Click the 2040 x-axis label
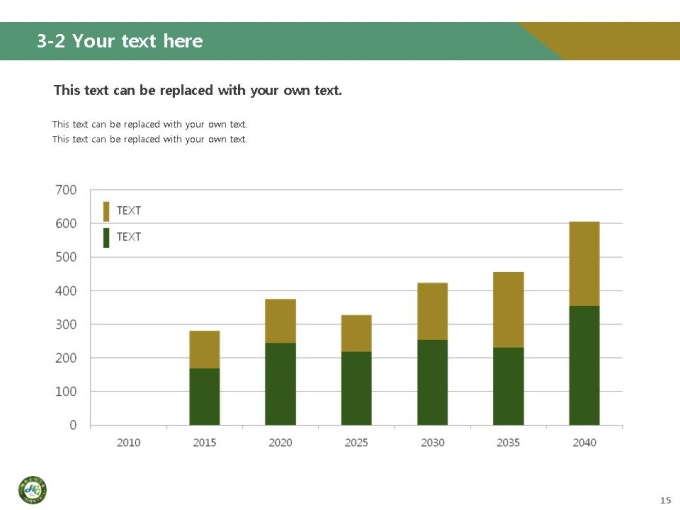This screenshot has height=510, width=680. click(x=585, y=443)
